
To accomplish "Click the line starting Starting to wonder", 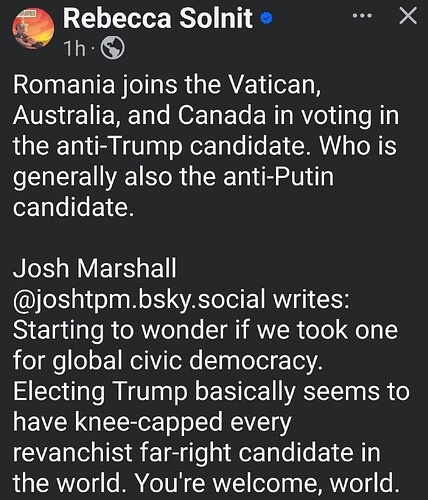I will 205,330.
